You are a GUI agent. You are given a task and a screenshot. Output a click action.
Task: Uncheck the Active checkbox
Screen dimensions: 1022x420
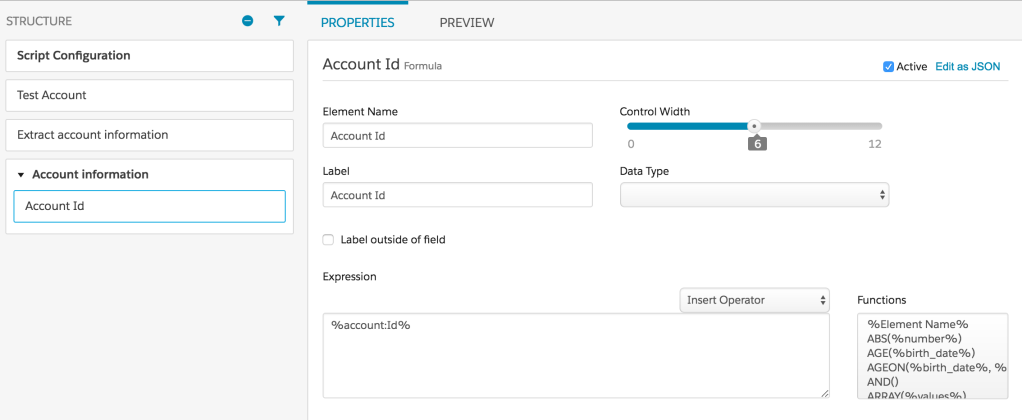pos(888,67)
